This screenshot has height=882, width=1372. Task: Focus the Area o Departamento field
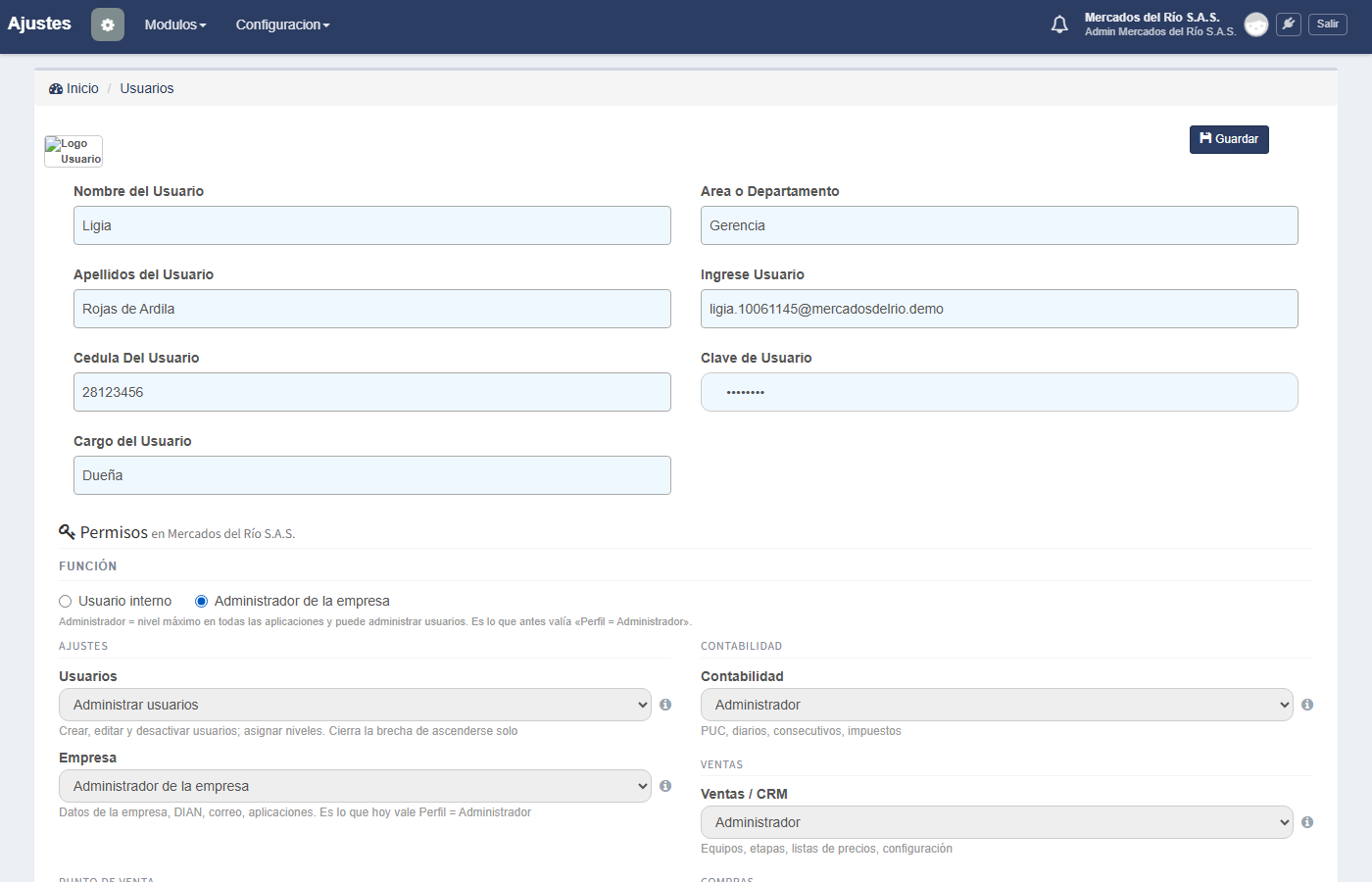[x=1000, y=225]
